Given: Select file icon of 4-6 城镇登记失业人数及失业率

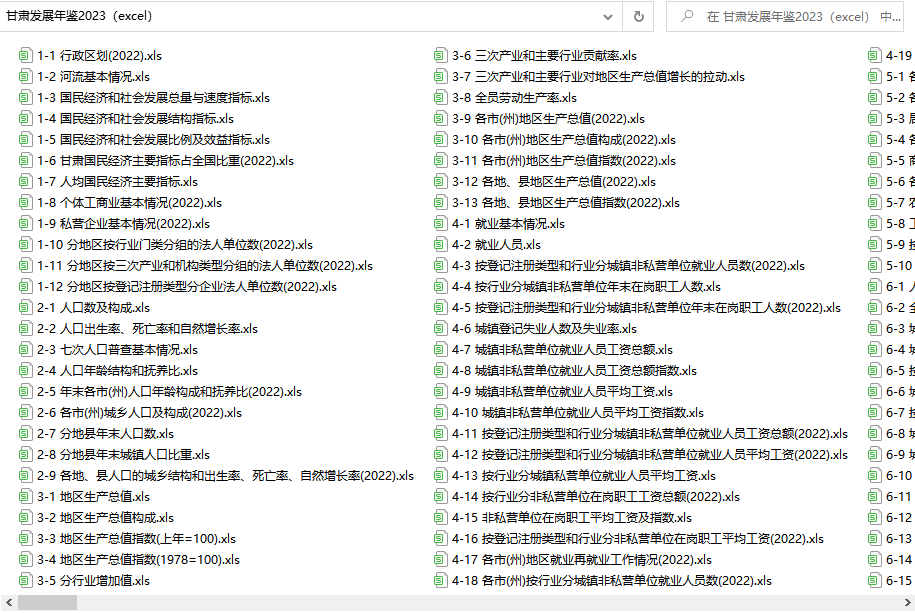Looking at the screenshot, I should point(440,329).
